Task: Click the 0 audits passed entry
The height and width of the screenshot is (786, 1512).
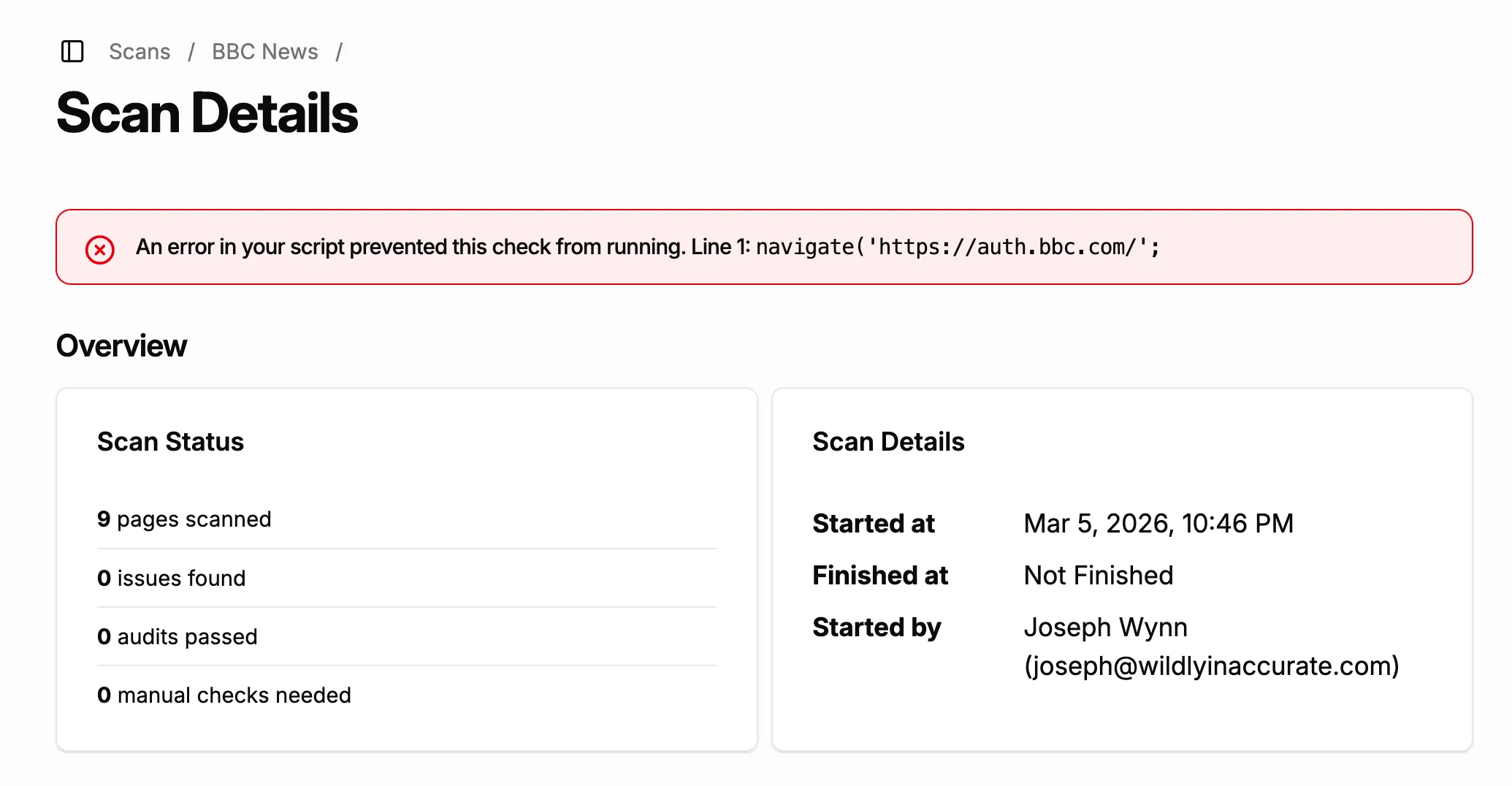Action: (177, 636)
